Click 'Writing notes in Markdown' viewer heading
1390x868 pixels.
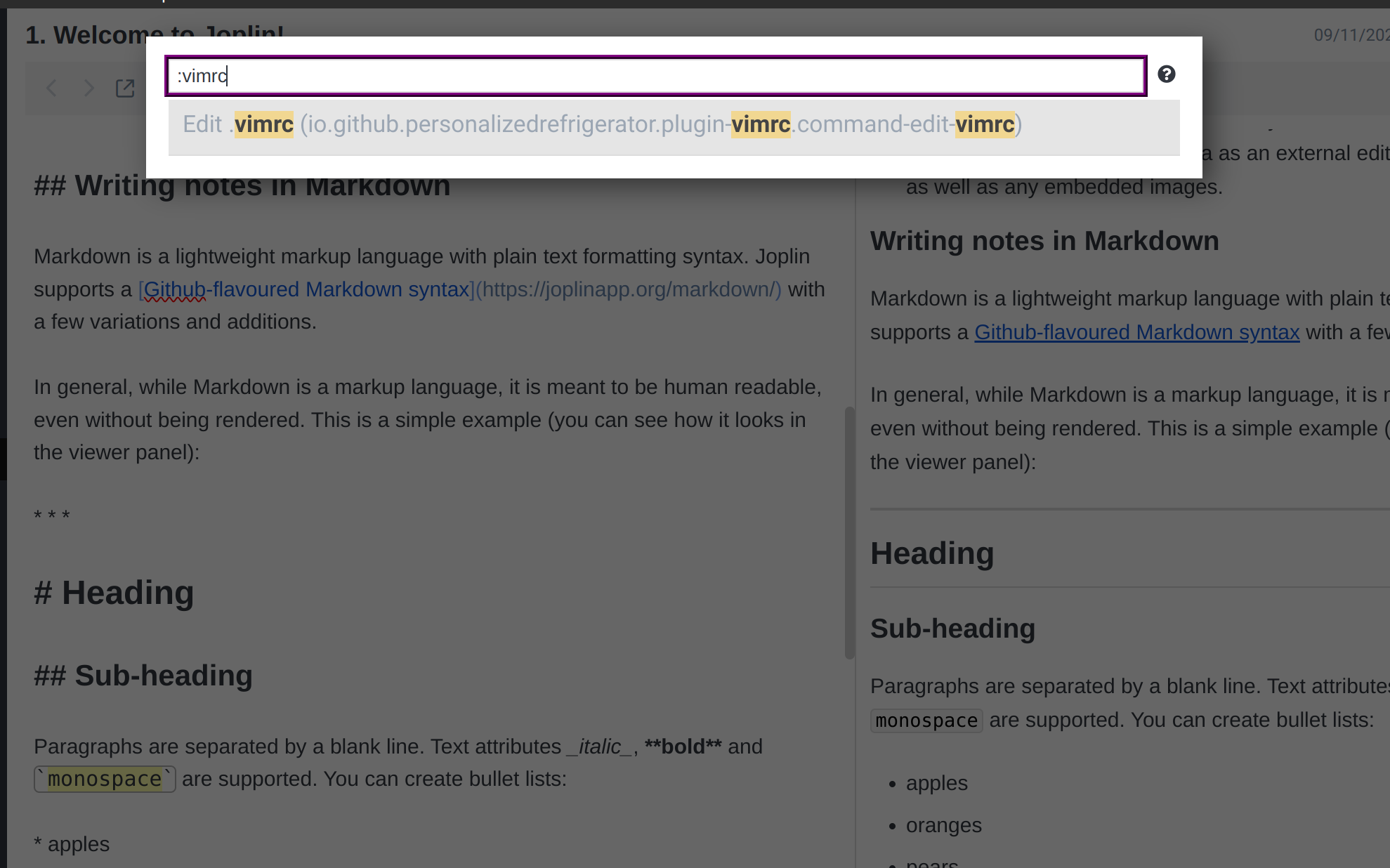[1044, 241]
